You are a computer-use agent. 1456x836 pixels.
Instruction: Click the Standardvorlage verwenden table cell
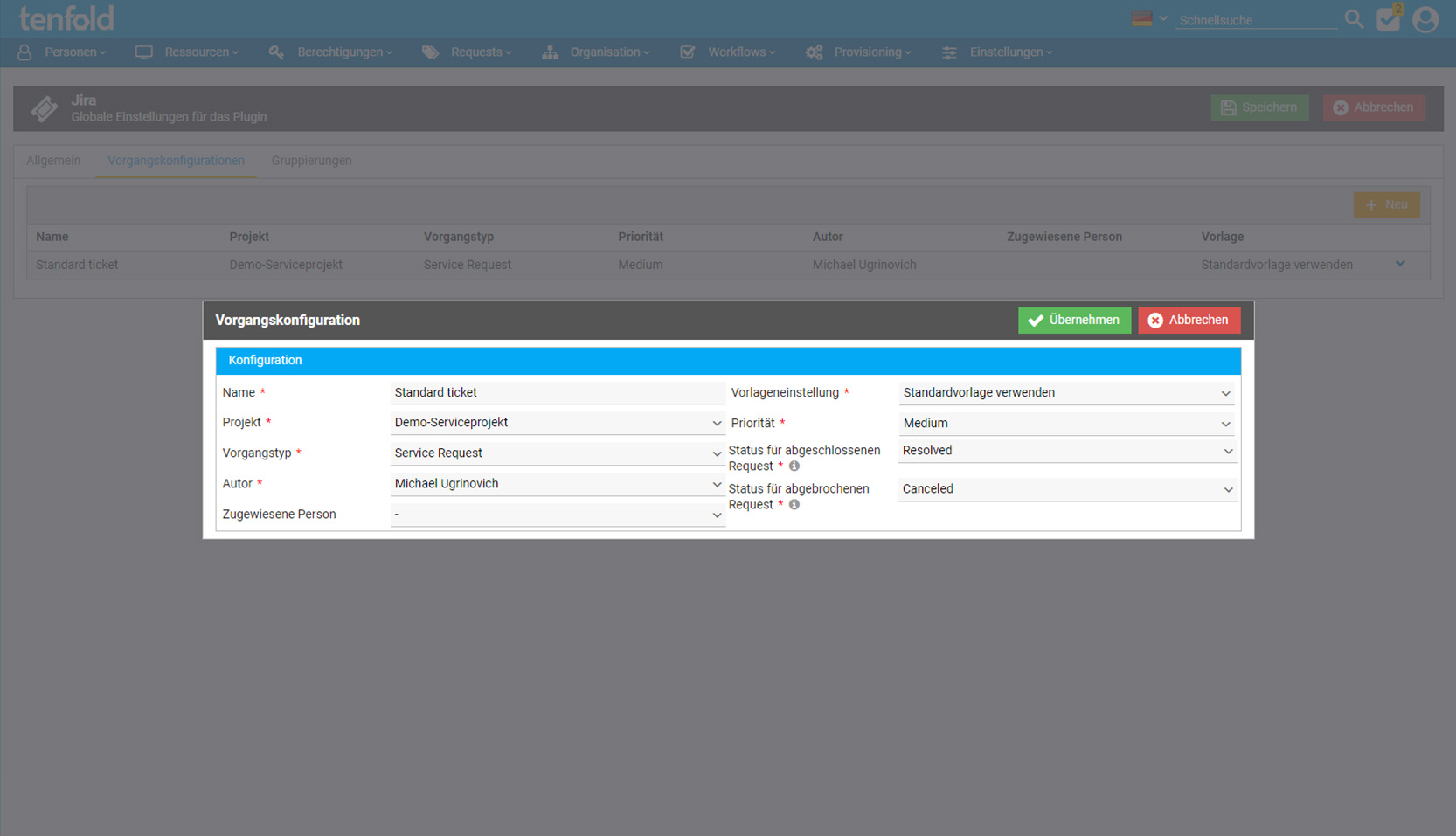click(x=1277, y=265)
